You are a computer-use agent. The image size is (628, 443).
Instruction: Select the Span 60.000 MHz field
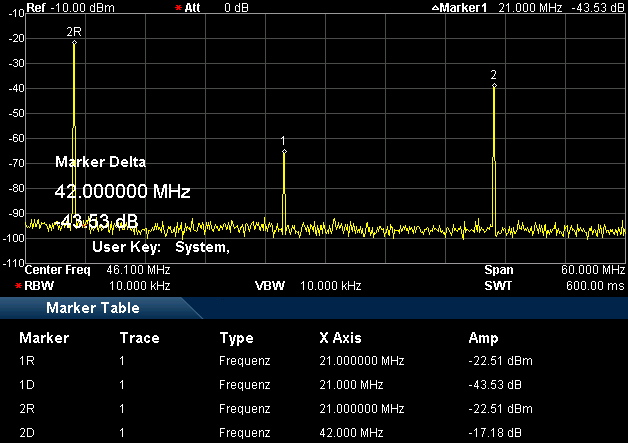553,270
